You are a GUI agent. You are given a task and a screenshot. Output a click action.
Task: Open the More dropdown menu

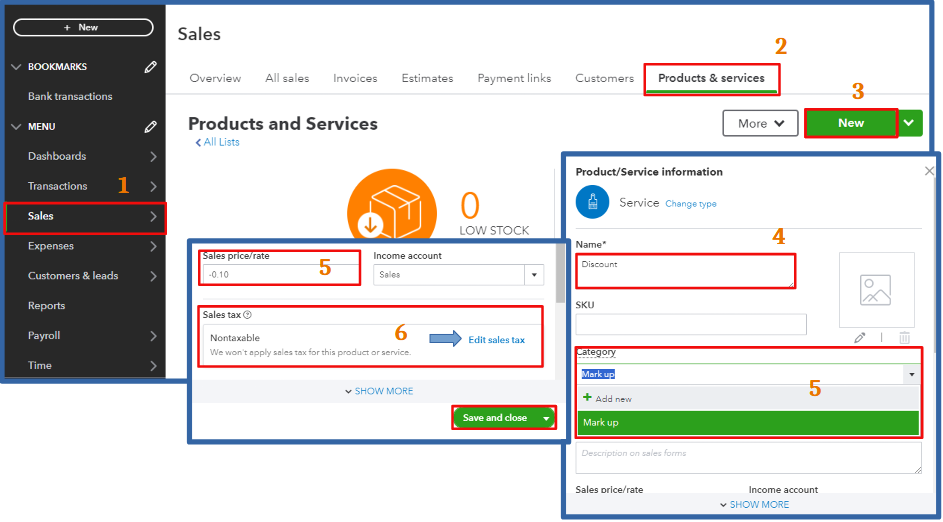click(760, 123)
